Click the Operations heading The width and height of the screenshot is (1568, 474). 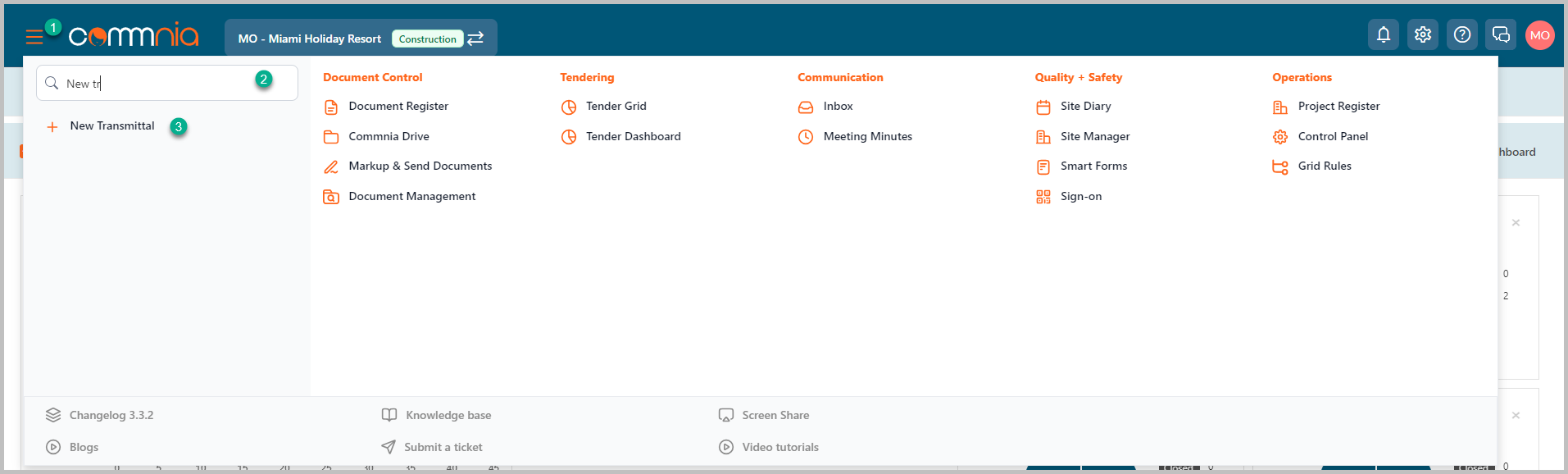tap(1302, 77)
